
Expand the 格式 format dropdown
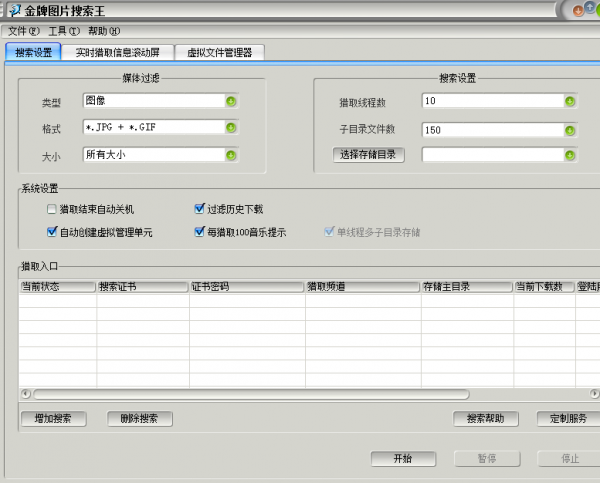pyautogui.click(x=231, y=128)
